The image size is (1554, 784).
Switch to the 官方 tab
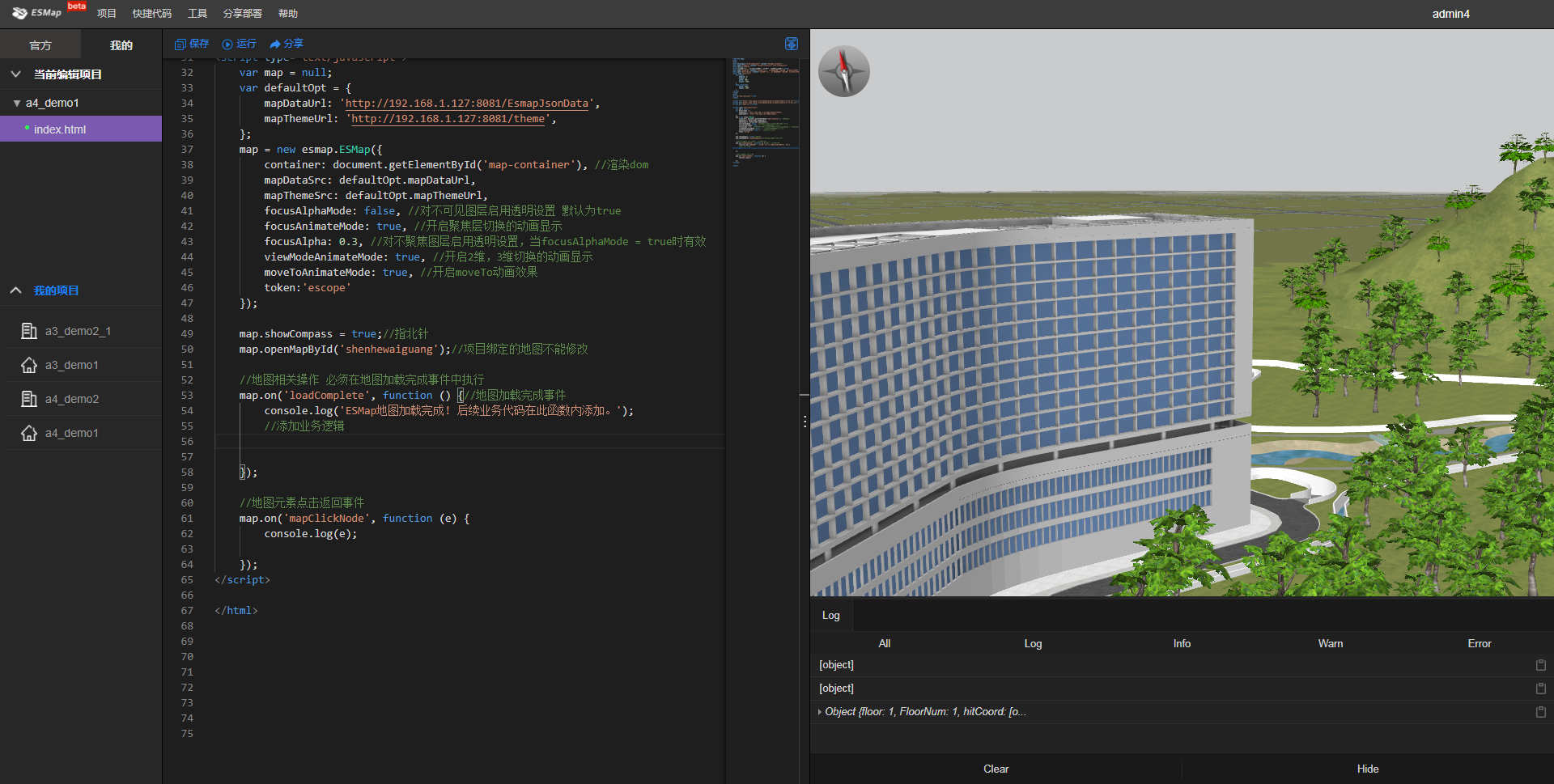40,44
